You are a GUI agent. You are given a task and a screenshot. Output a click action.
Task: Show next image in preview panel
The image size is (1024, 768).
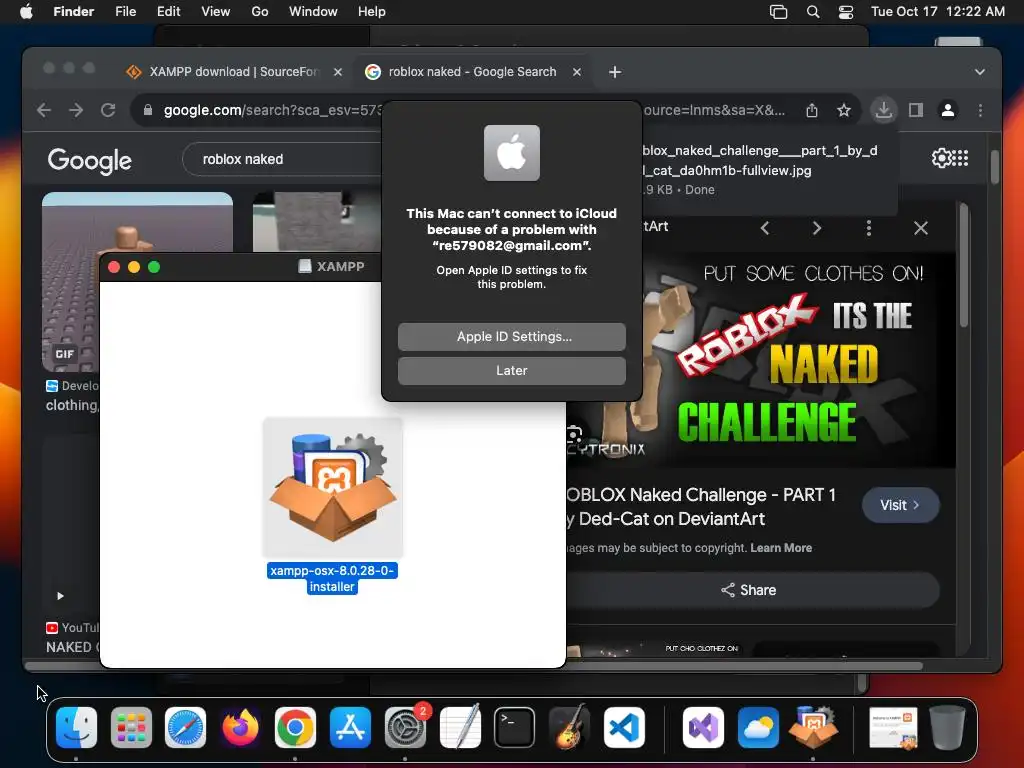click(x=816, y=228)
